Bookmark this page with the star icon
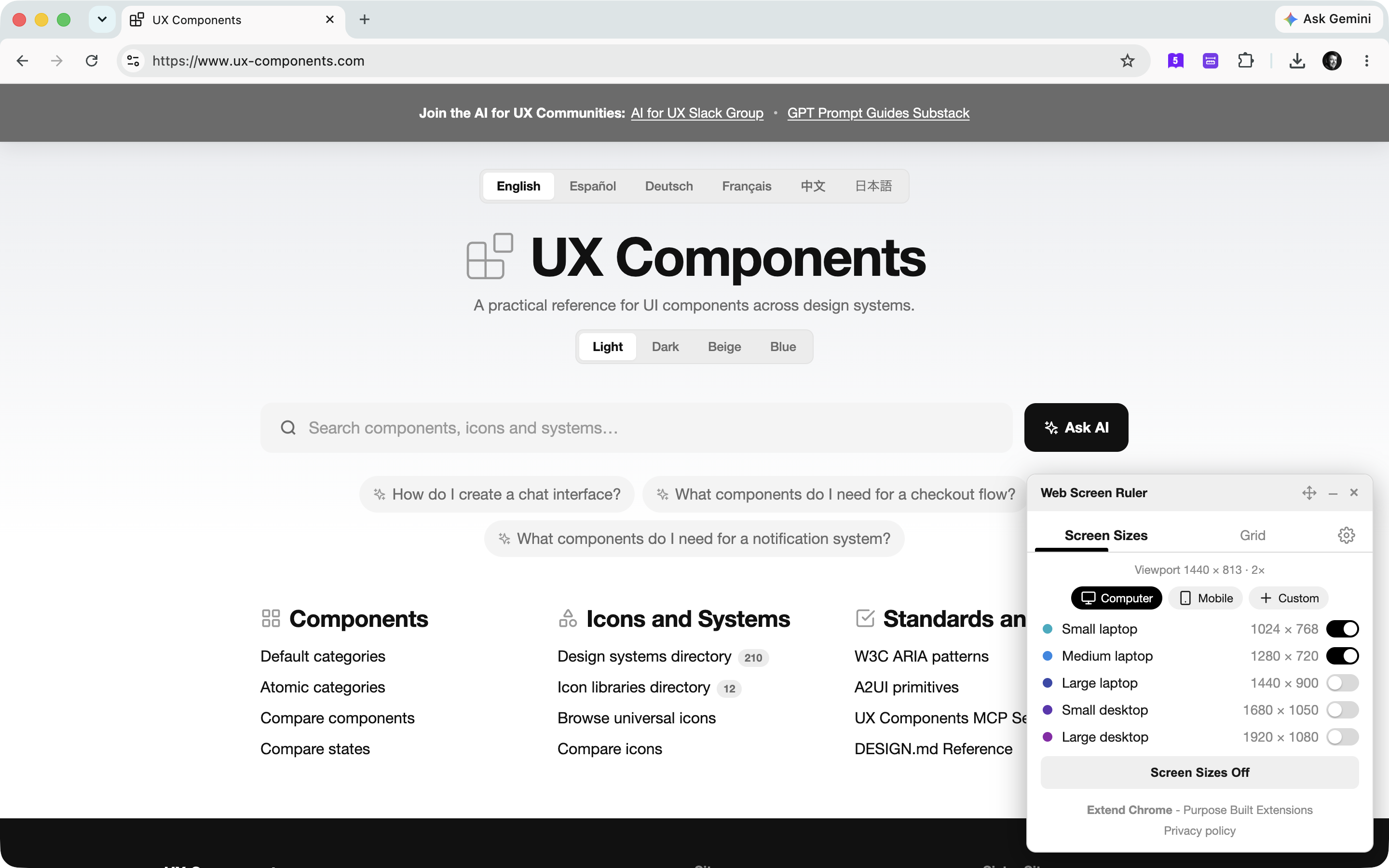The image size is (1389, 868). pos(1127,61)
